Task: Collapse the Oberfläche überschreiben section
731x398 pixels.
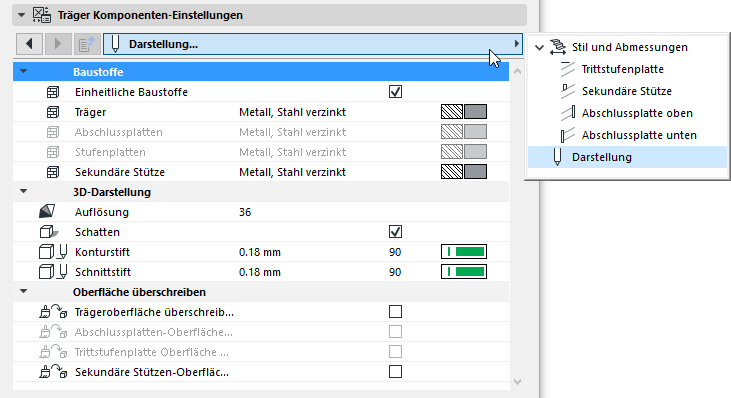Action: click(23, 292)
